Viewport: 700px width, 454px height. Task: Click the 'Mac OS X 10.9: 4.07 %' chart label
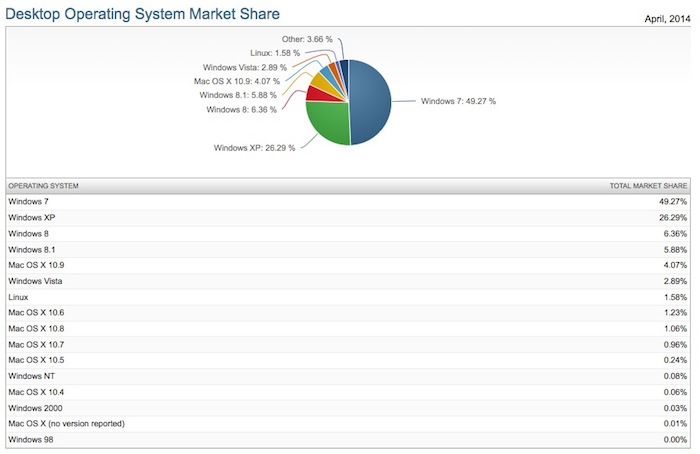click(x=237, y=81)
